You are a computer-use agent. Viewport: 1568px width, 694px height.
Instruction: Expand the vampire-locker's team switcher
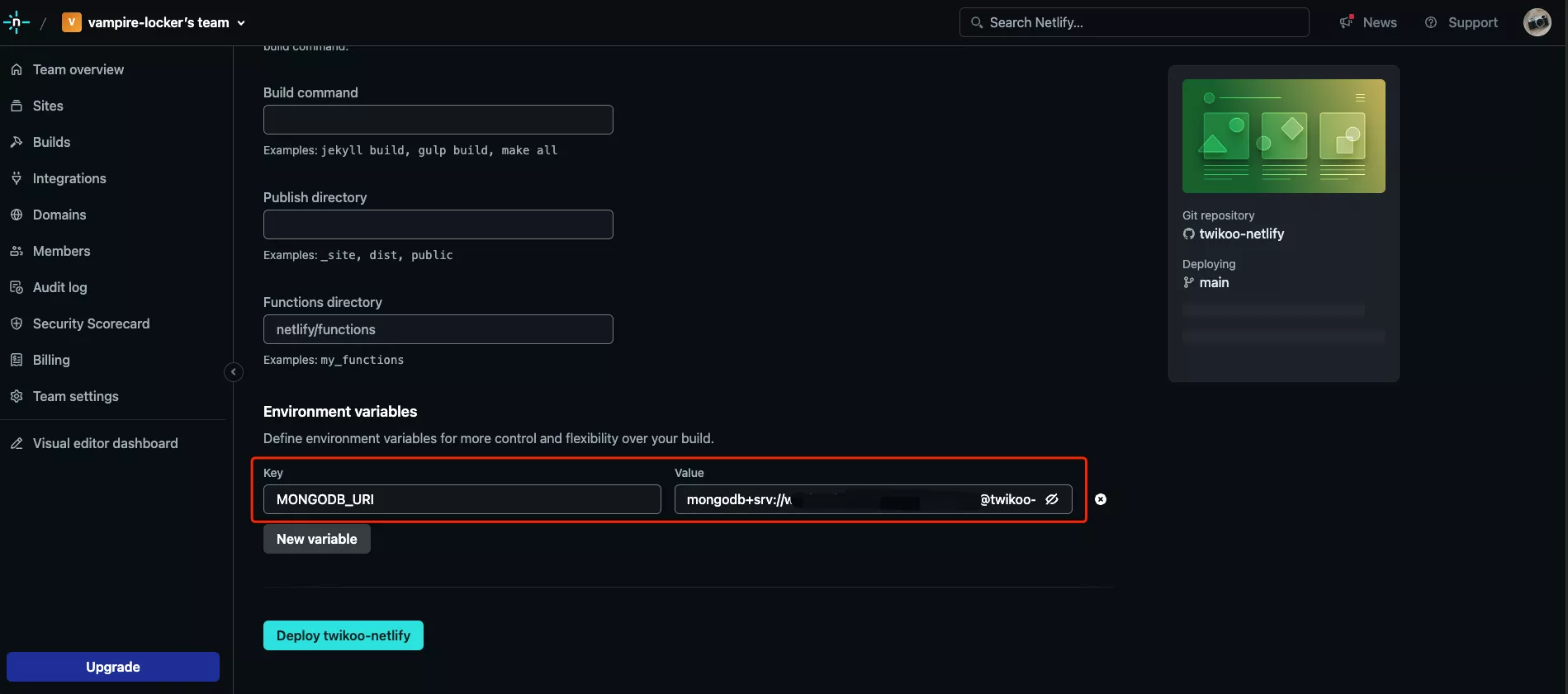pos(154,22)
